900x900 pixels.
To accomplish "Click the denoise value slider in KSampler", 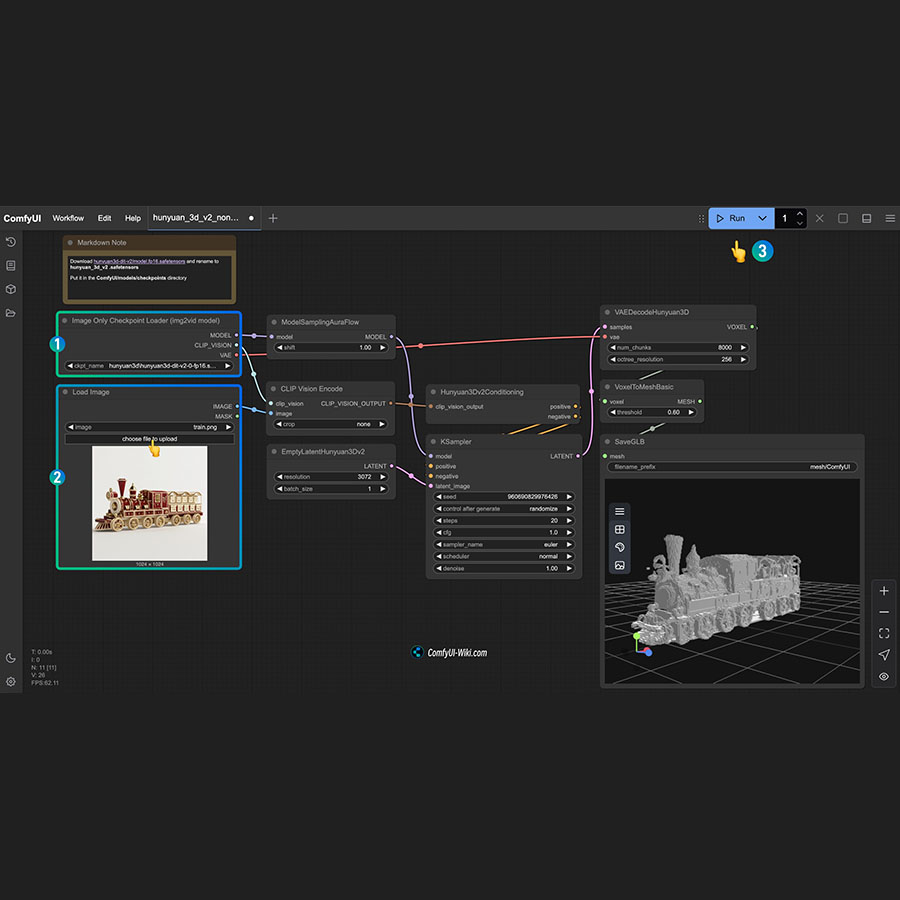I will tap(503, 568).
